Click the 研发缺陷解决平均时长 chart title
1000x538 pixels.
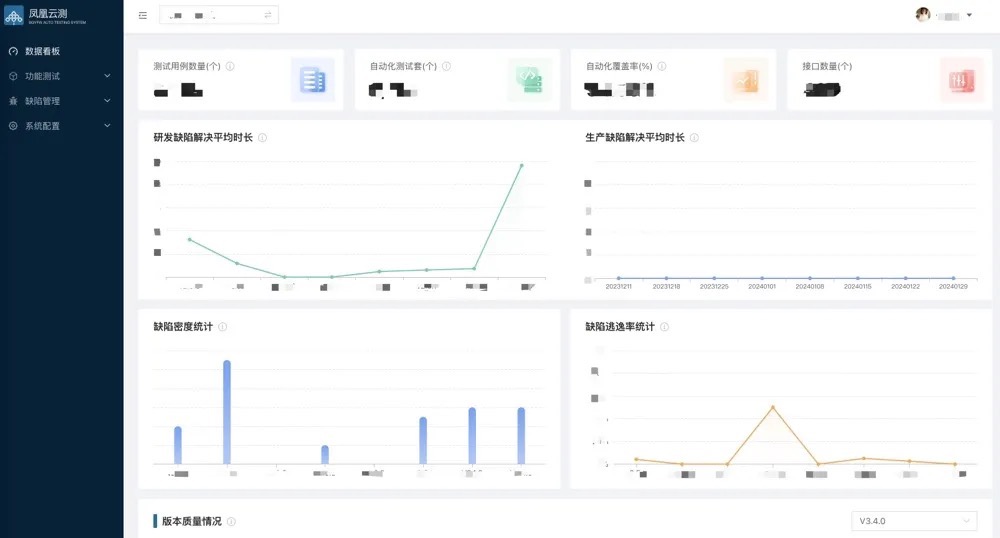tap(203, 138)
